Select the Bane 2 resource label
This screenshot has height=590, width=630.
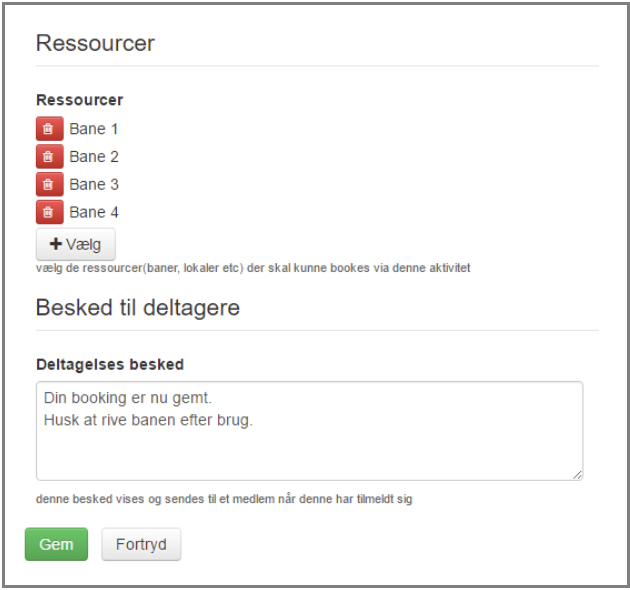[x=94, y=157]
